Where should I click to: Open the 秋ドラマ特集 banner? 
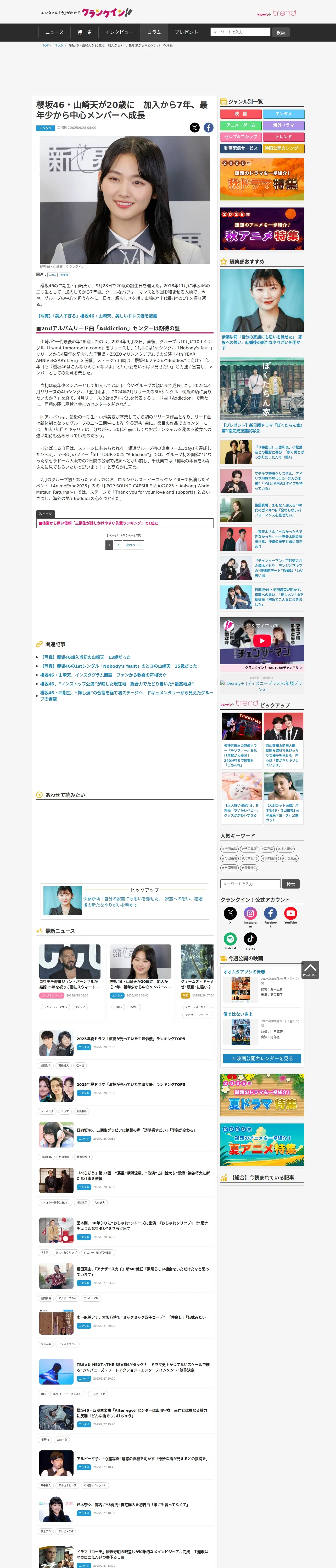262,180
